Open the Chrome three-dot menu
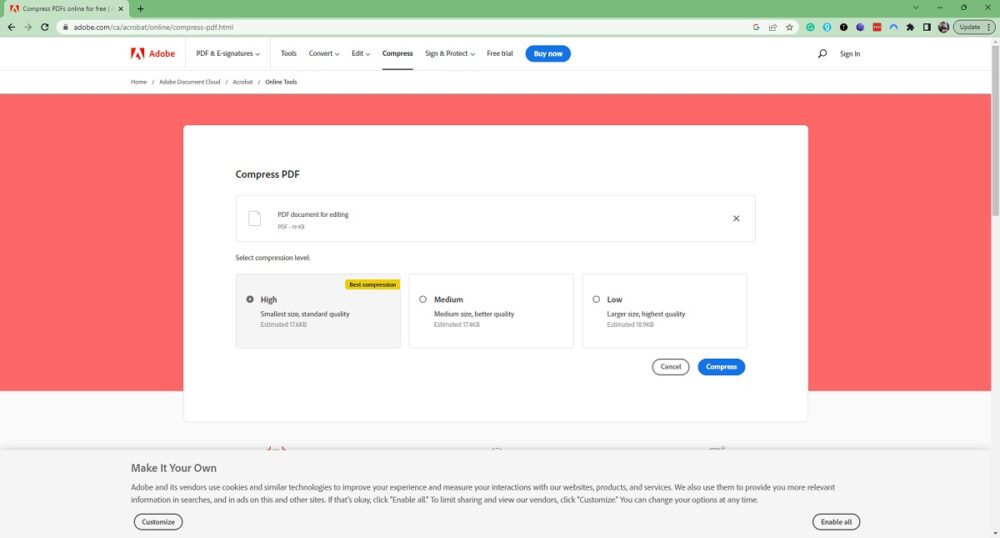This screenshot has height=538, width=1000. [x=989, y=27]
